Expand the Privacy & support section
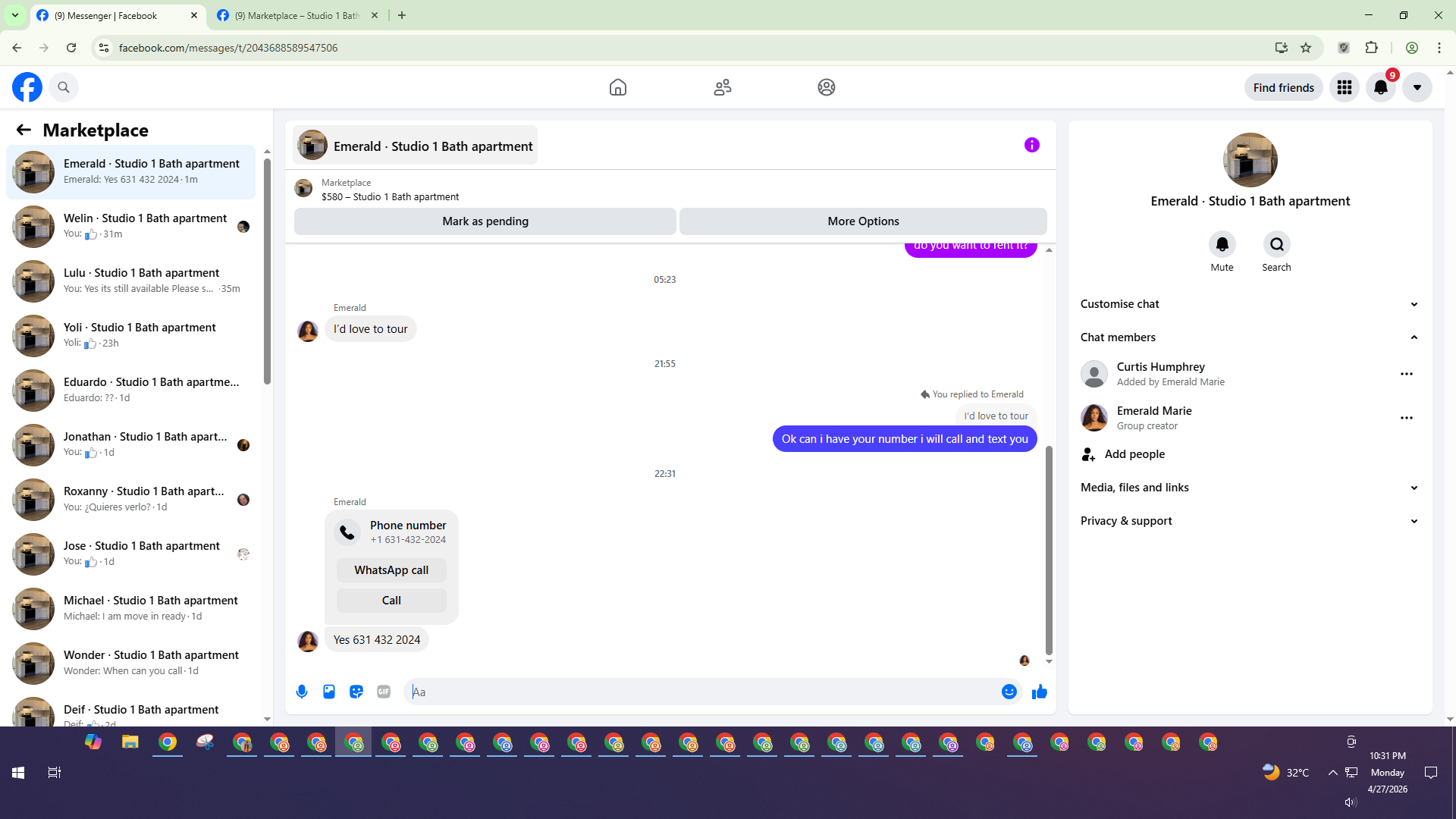The height and width of the screenshot is (819, 1456). [x=1250, y=521]
